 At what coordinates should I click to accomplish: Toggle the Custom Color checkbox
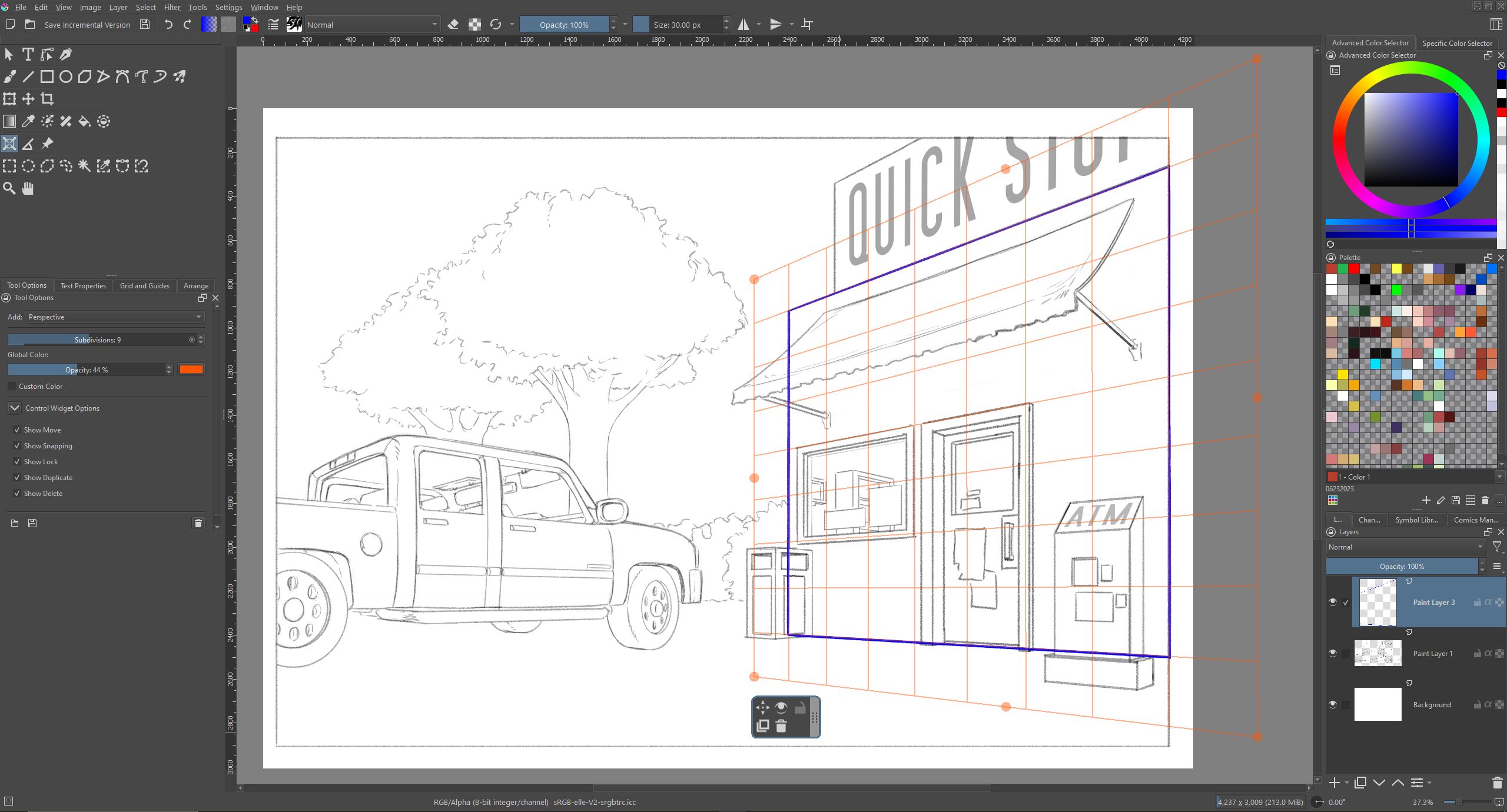pyautogui.click(x=12, y=387)
